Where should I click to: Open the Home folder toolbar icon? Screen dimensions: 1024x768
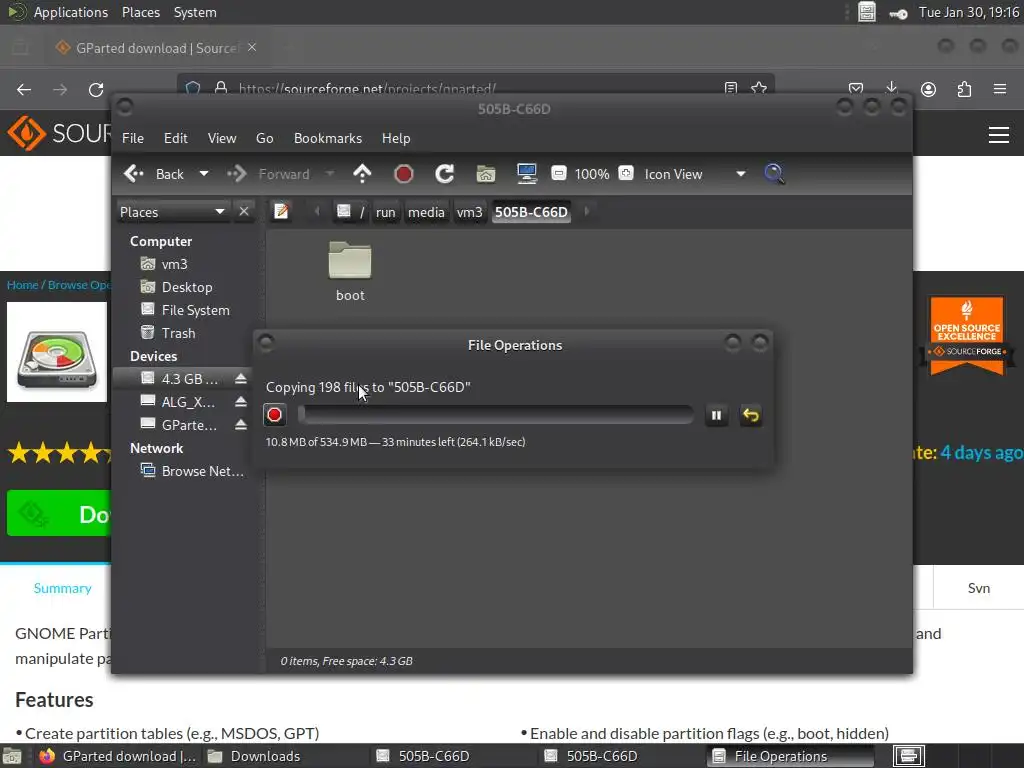pos(486,174)
